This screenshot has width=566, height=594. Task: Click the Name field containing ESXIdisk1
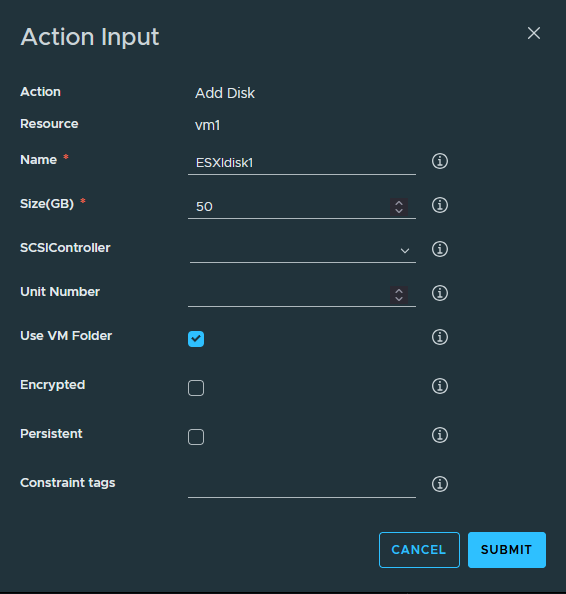click(x=302, y=163)
